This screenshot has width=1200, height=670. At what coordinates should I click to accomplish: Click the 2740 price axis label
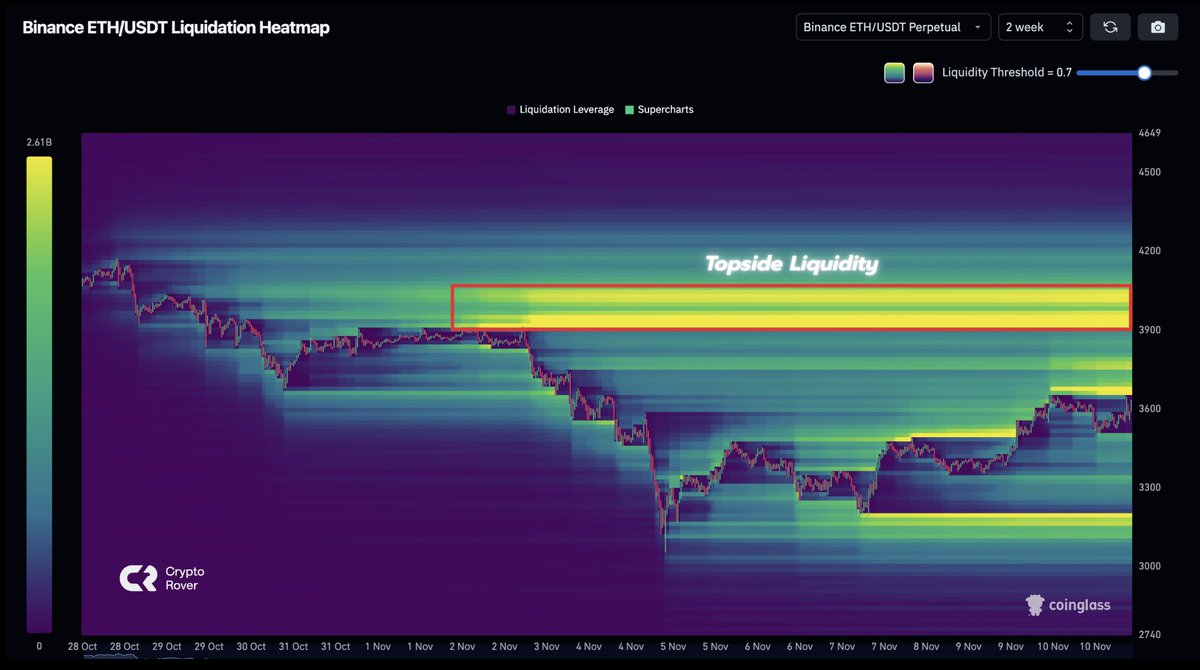click(x=1148, y=635)
